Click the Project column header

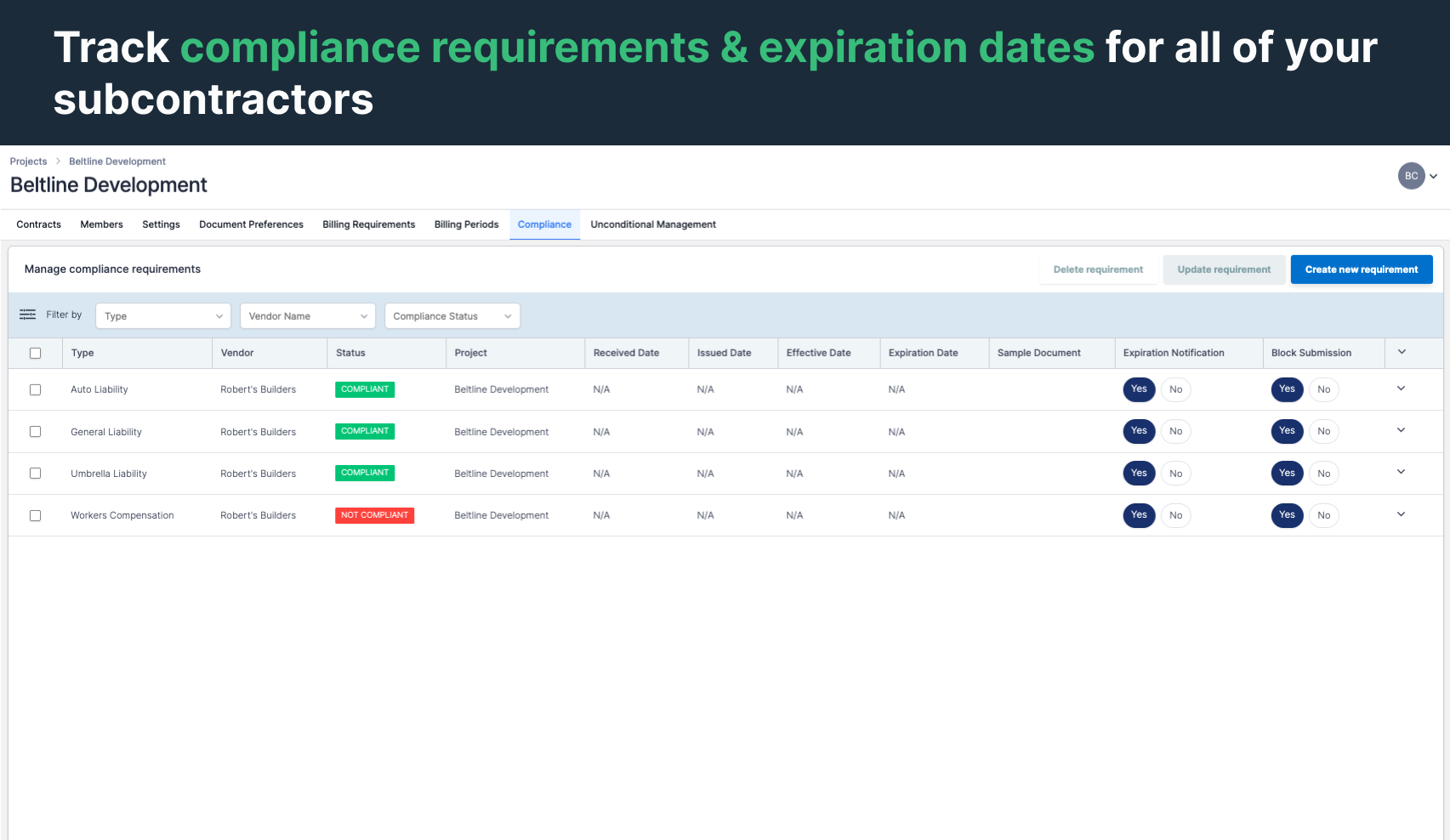tap(515, 353)
